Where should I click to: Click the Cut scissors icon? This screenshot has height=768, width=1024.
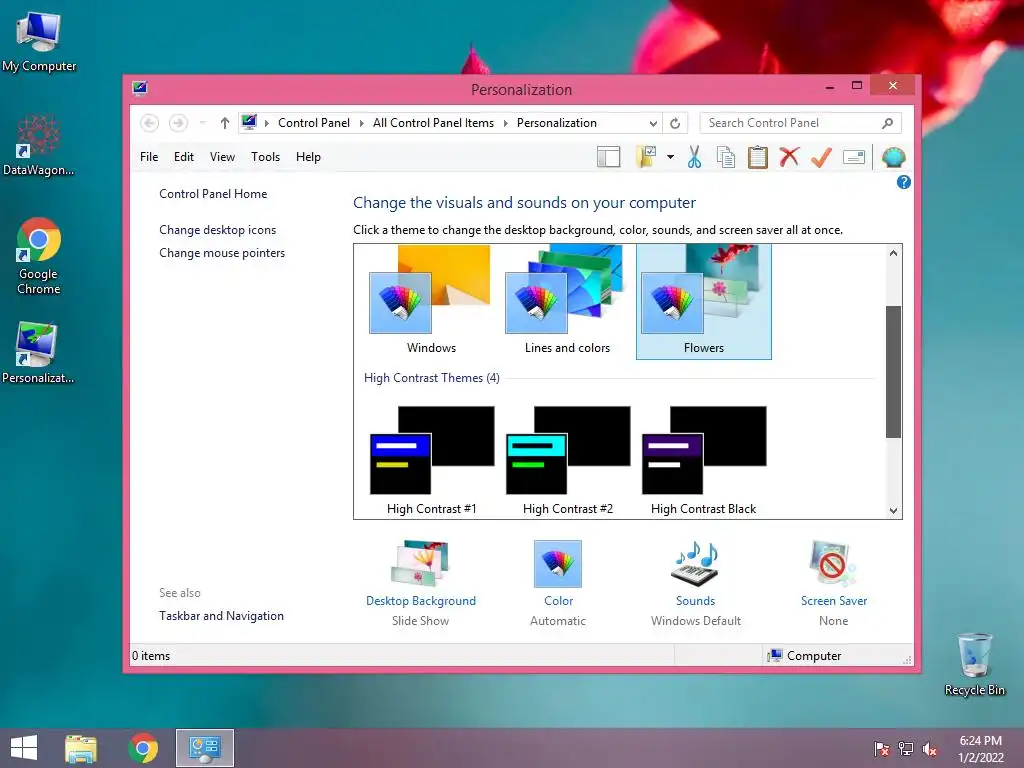click(x=694, y=157)
